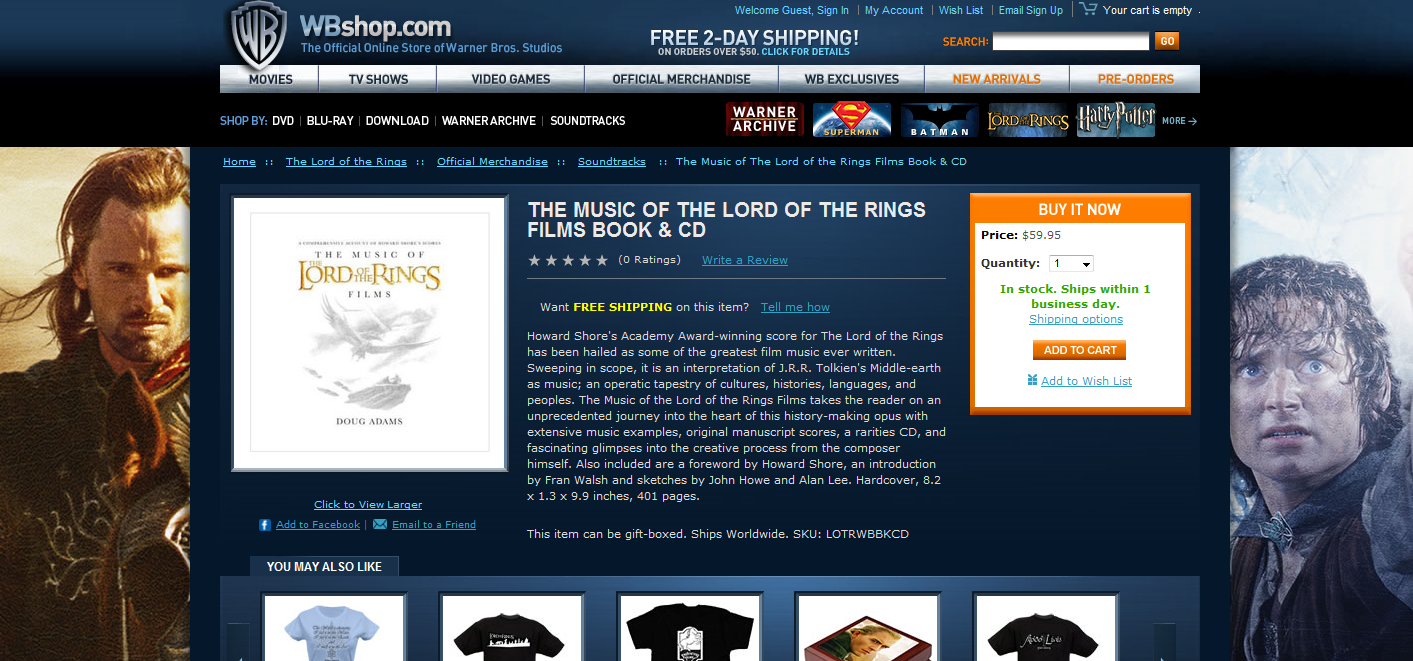Click the star rating bar
This screenshot has height=661, width=1413.
point(568,260)
